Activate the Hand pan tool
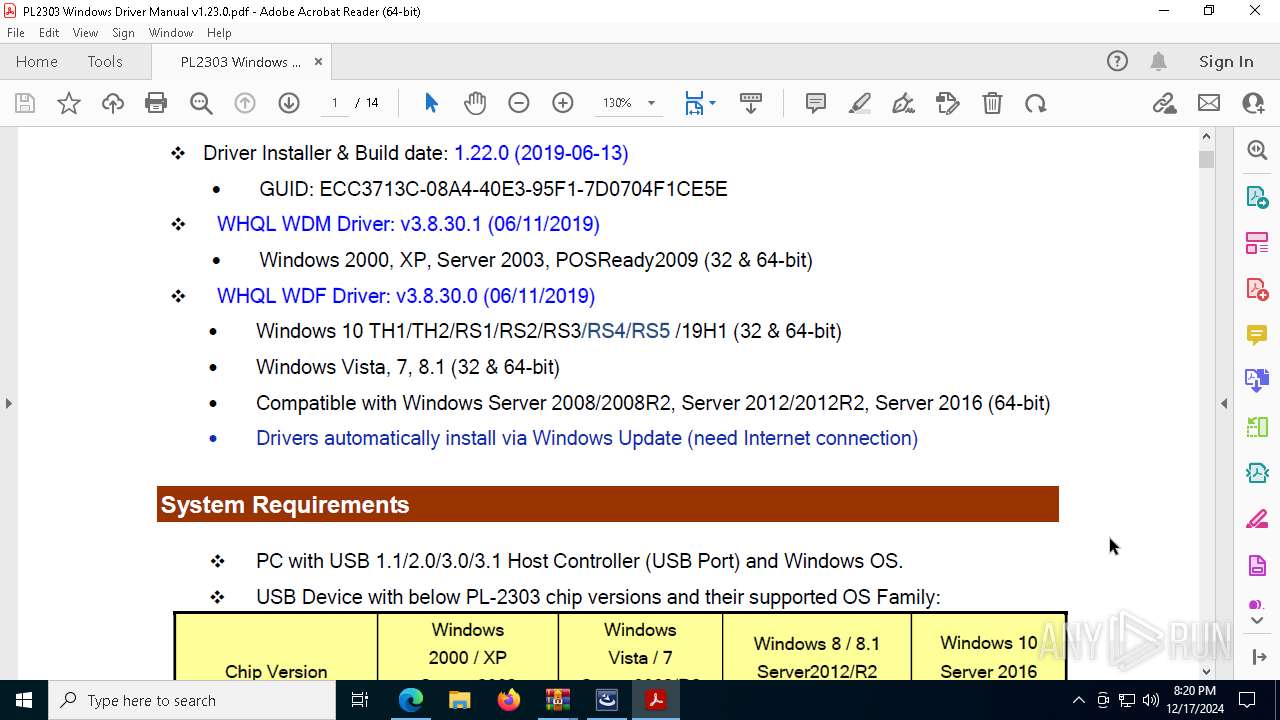 coord(475,103)
